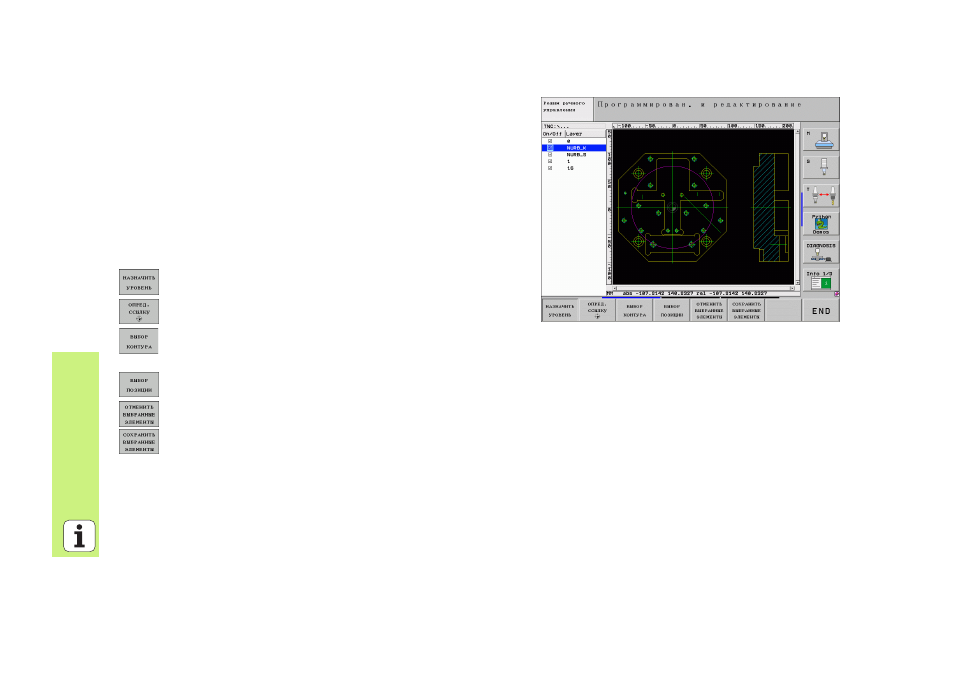Click the T tool change icon with red arrow

(x=821, y=195)
